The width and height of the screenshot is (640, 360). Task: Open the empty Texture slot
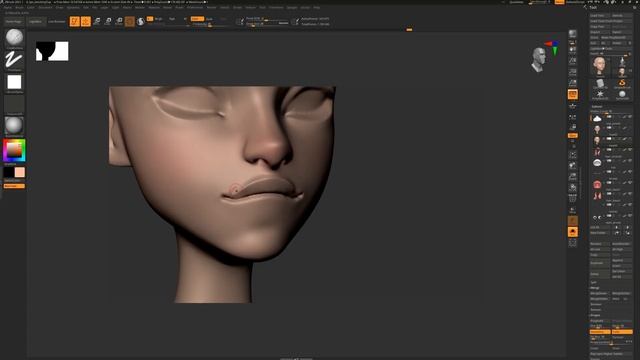pyautogui.click(x=14, y=104)
